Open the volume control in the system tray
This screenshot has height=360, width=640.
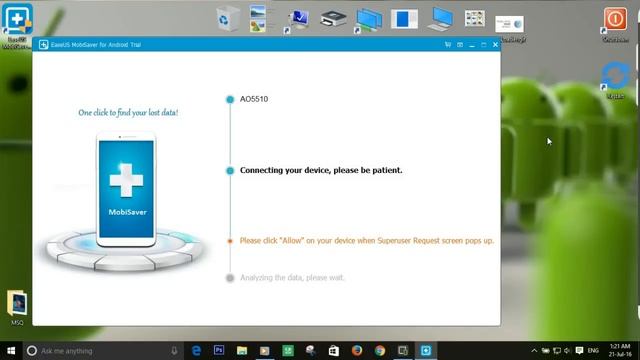(x=567, y=351)
